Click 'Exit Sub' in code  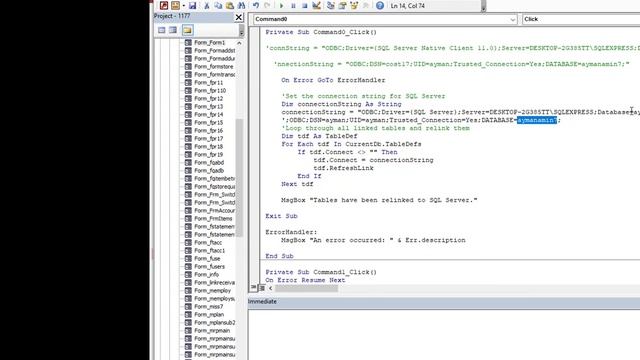click(281, 216)
